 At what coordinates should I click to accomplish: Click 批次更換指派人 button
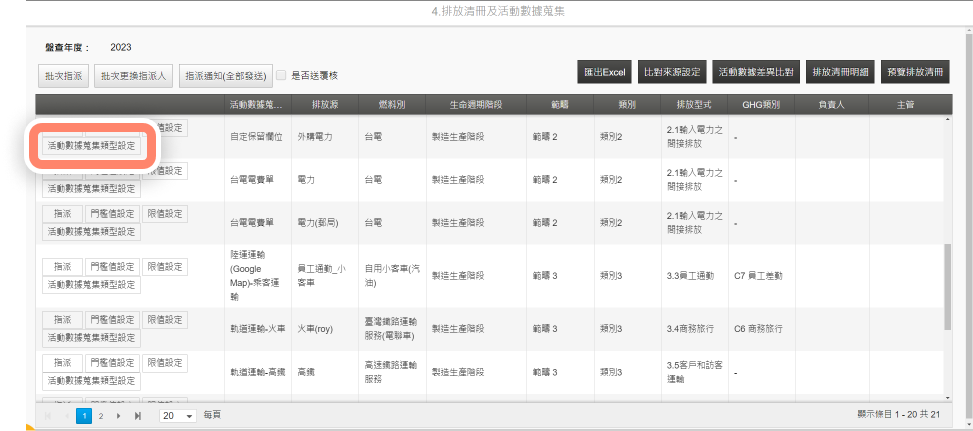134,76
